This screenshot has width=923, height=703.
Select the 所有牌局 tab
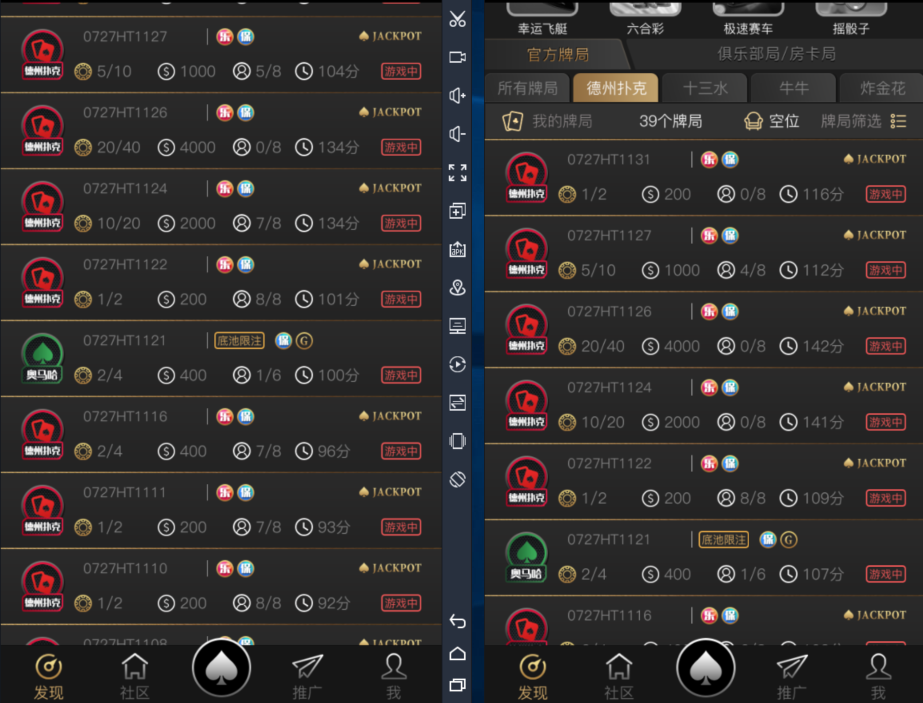[527, 88]
